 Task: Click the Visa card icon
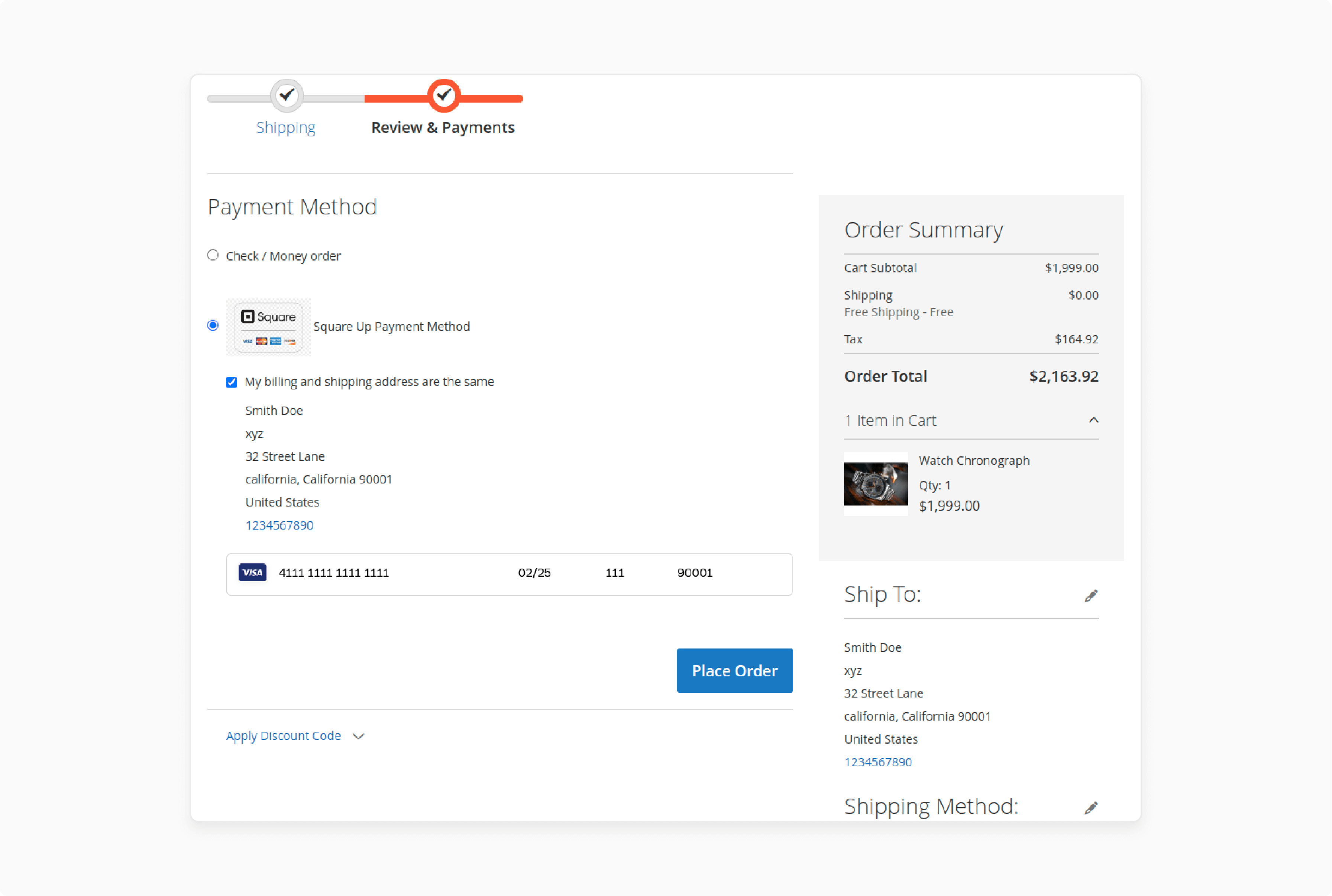[252, 573]
